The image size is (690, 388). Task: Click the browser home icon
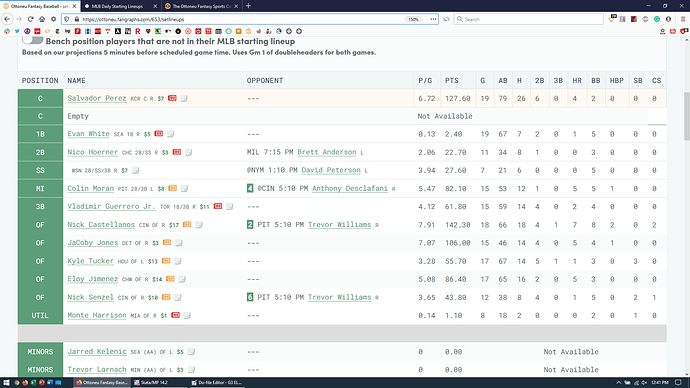[42, 19]
